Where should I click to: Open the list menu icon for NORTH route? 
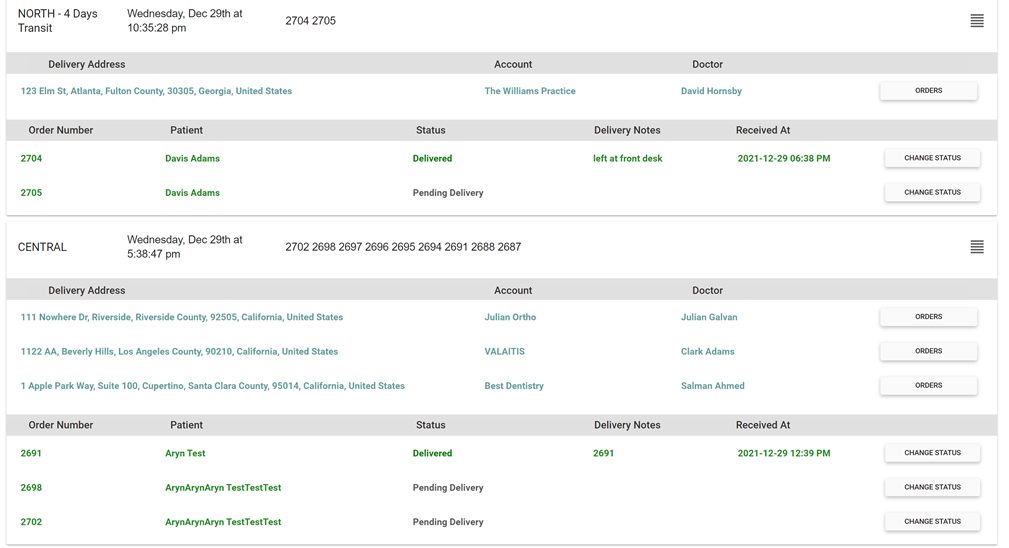pos(977,21)
